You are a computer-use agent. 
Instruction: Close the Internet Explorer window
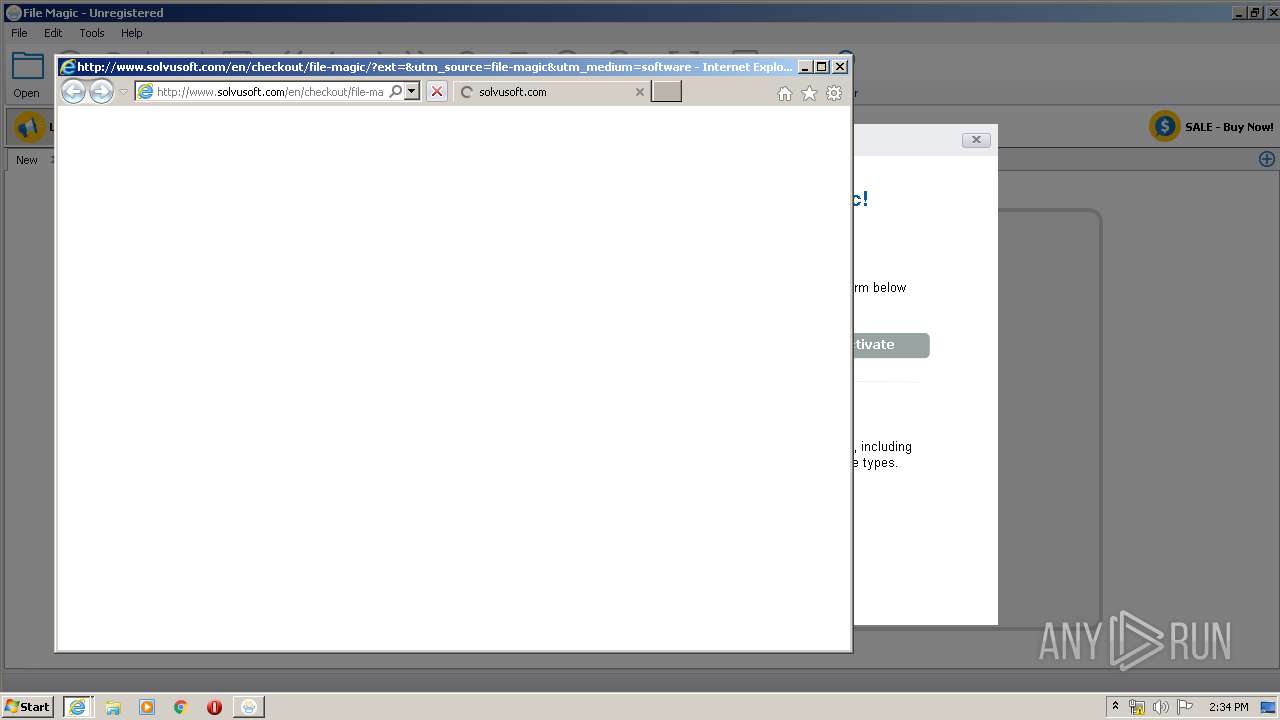click(x=840, y=67)
